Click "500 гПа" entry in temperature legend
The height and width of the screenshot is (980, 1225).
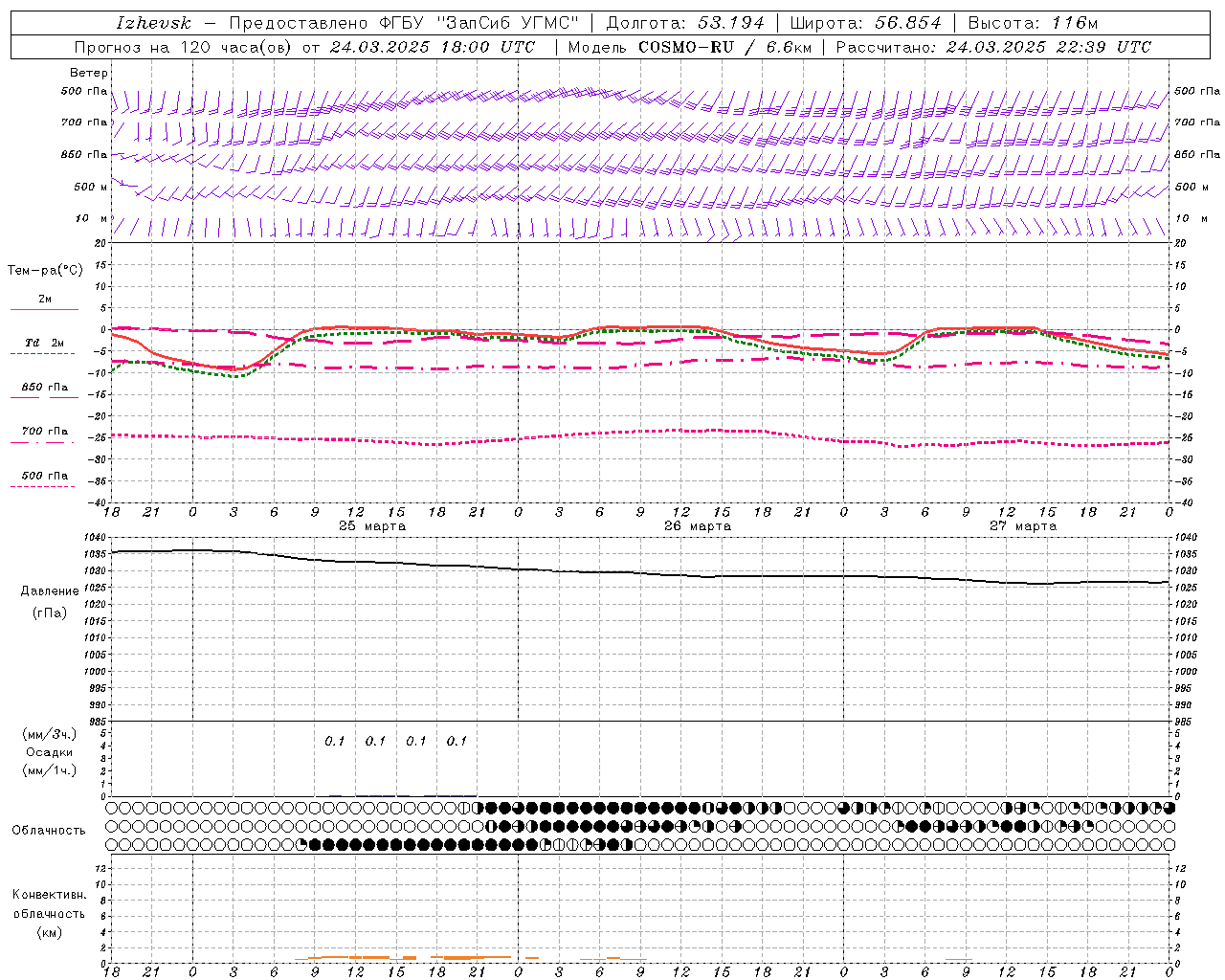[x=45, y=475]
